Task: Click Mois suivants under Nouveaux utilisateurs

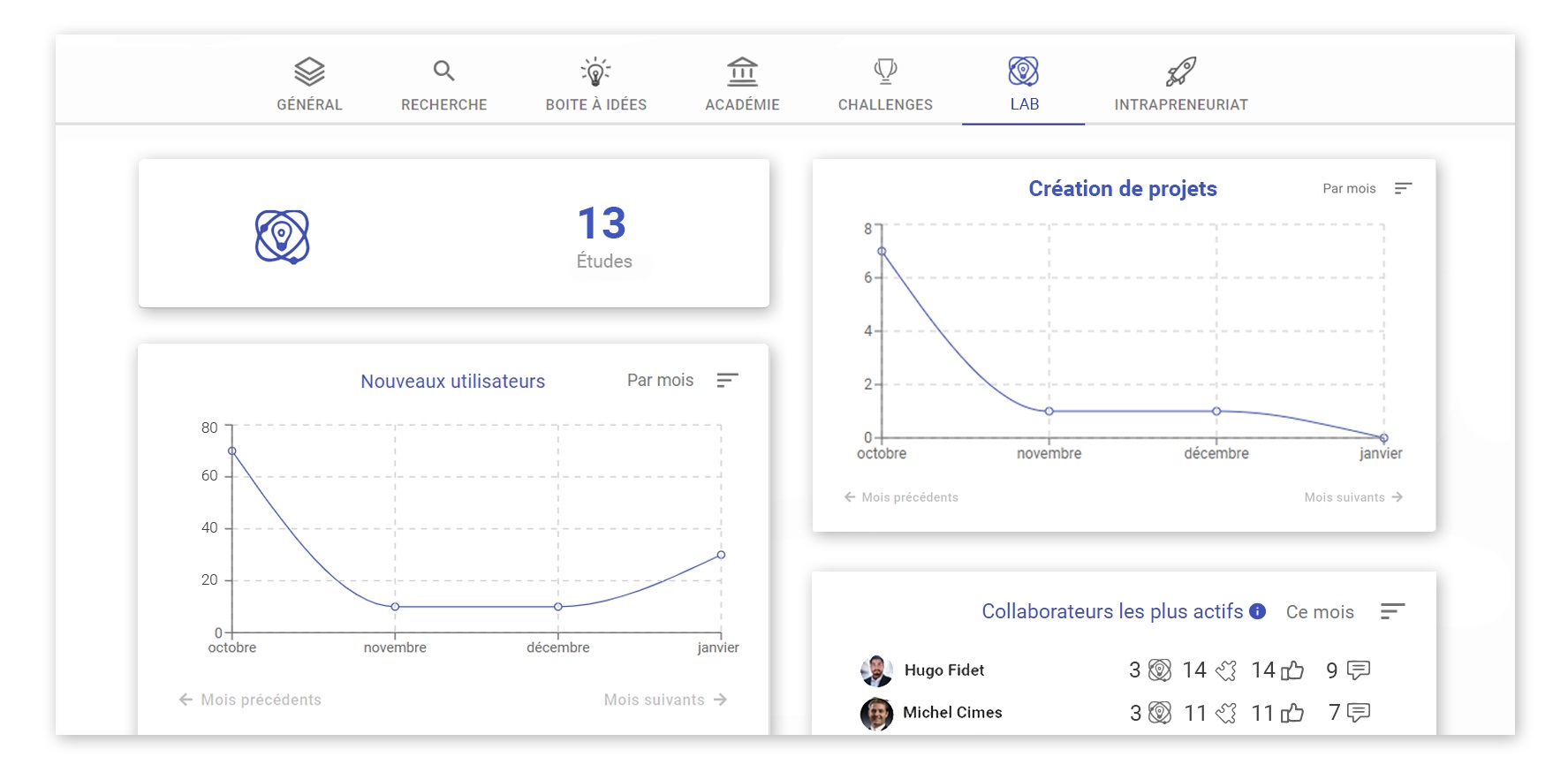Action: pos(665,700)
